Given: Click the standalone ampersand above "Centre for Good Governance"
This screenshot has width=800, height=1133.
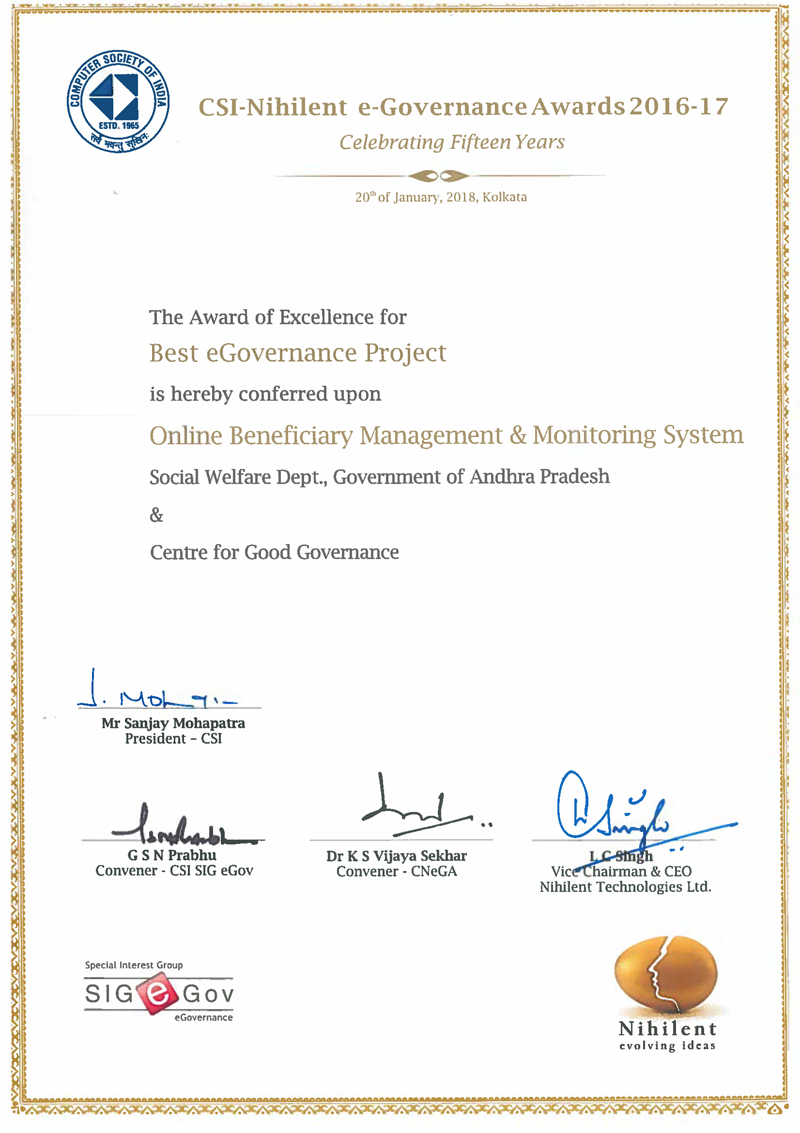Looking at the screenshot, I should [x=157, y=515].
